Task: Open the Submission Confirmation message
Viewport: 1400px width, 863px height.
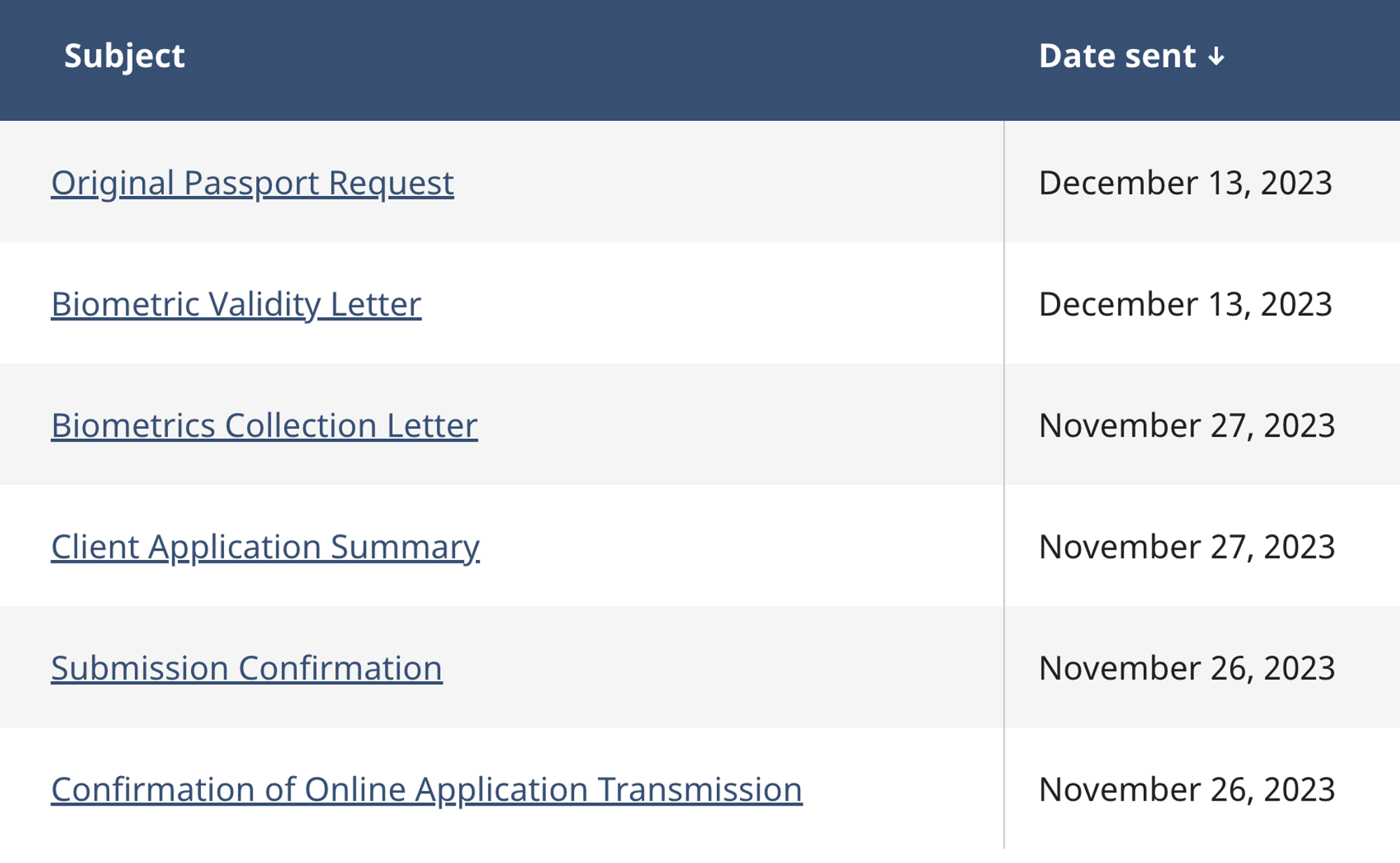Action: tap(246, 668)
